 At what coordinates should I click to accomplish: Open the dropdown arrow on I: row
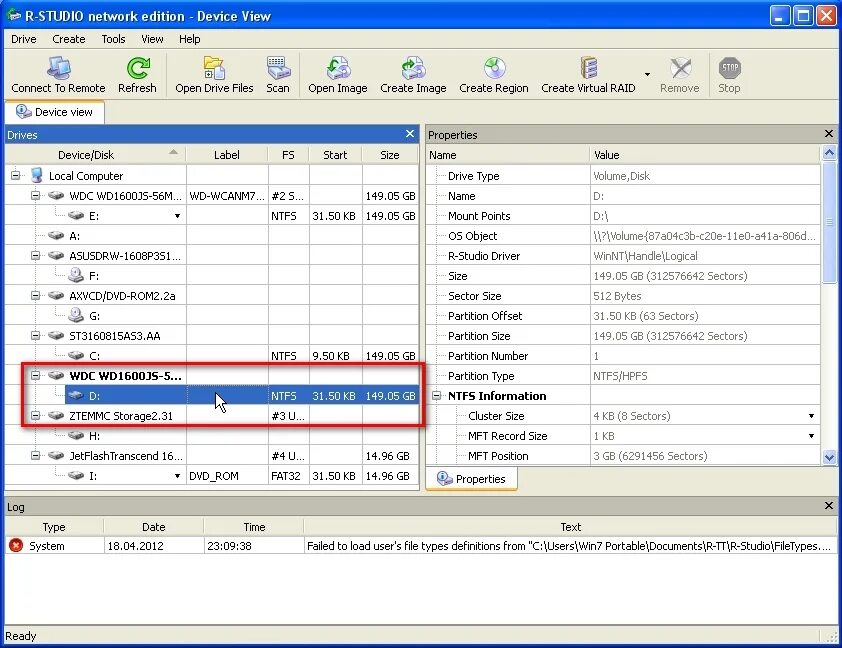177,476
